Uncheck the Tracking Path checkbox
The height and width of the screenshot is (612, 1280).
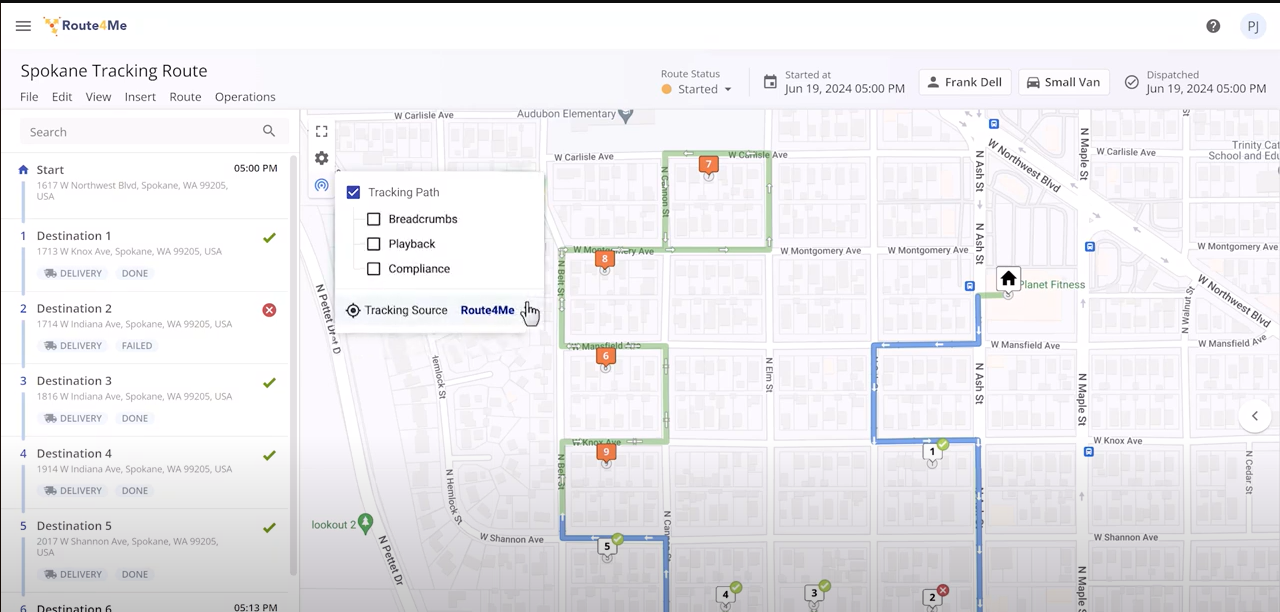353,192
